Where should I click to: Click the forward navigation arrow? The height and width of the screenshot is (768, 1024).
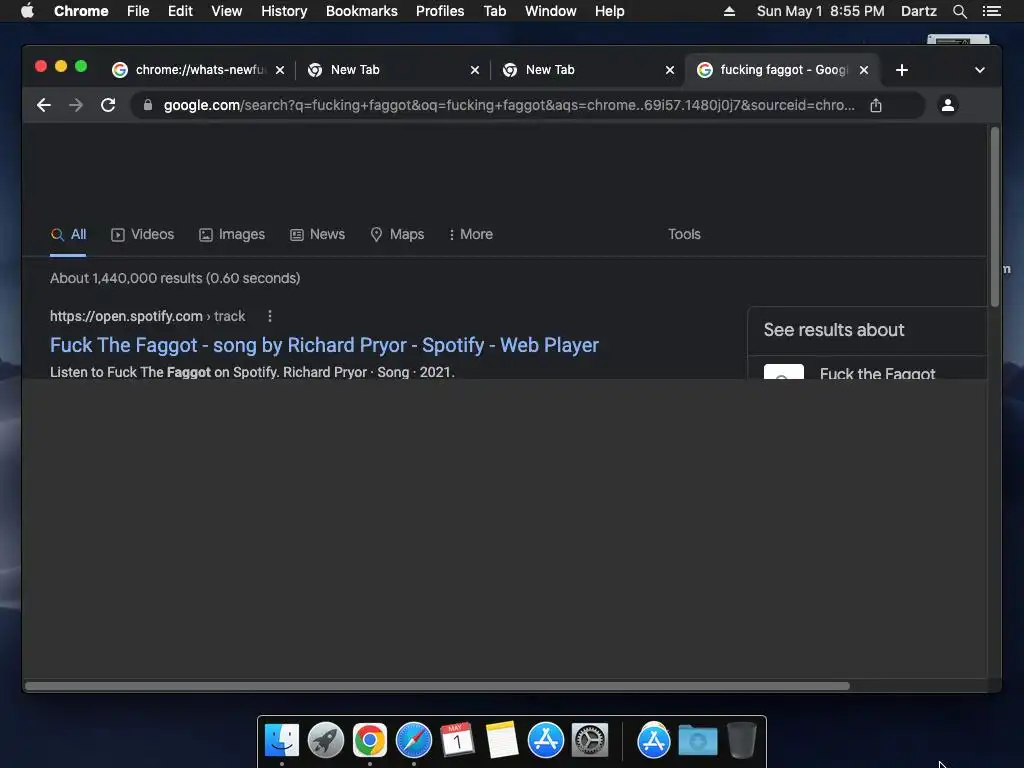click(76, 105)
